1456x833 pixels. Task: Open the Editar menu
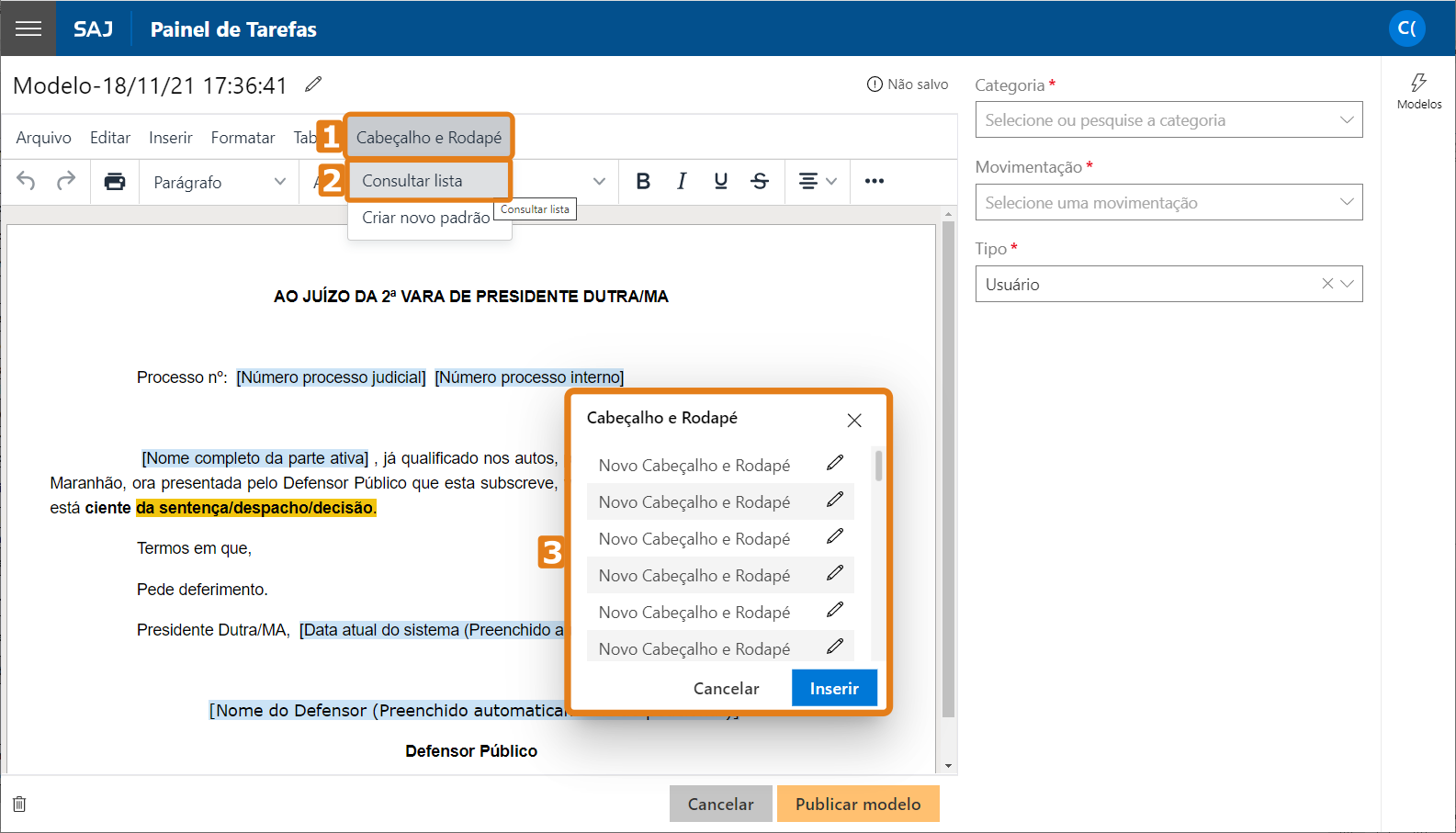pyautogui.click(x=110, y=138)
